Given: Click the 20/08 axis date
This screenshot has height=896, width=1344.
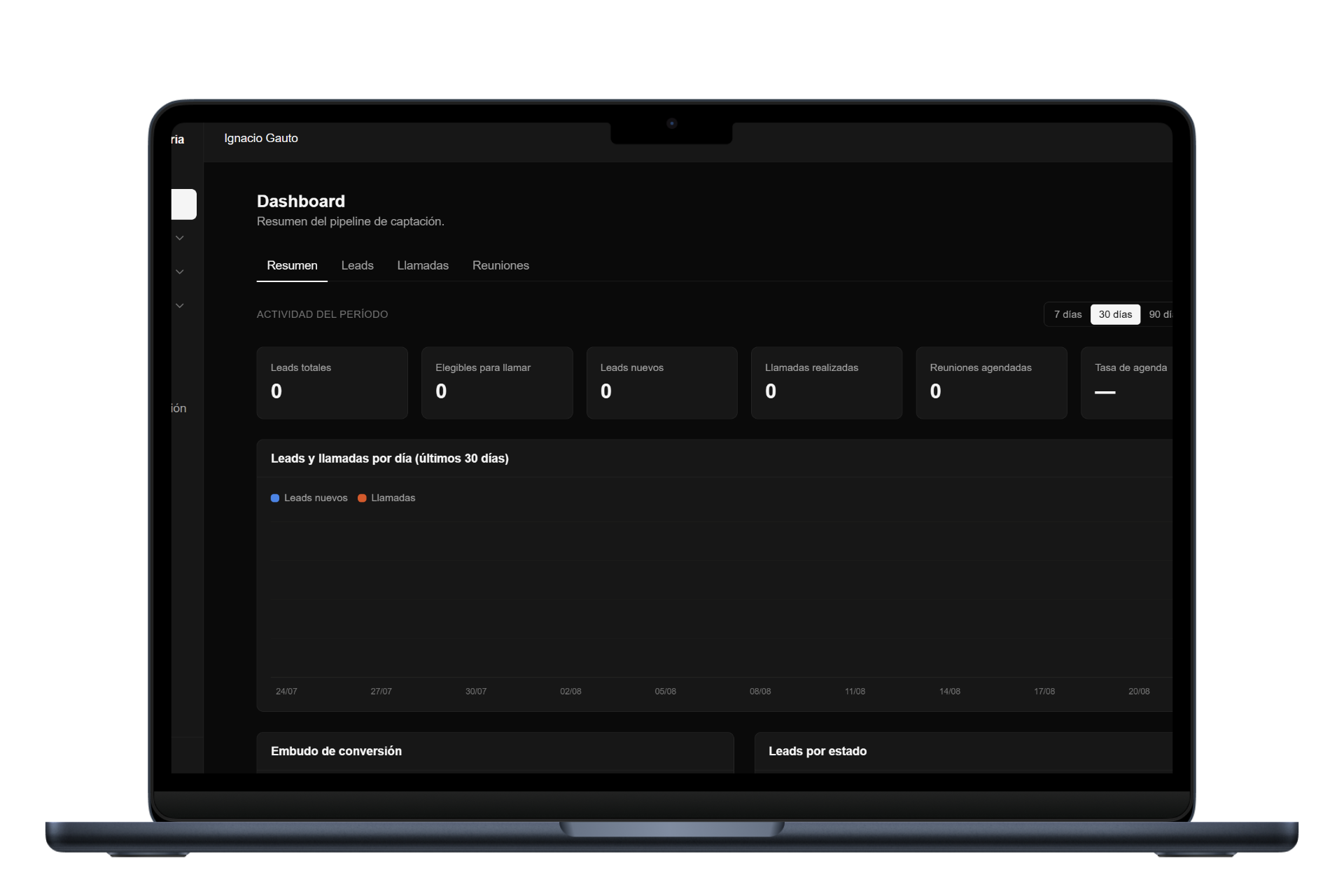Looking at the screenshot, I should pos(1139,692).
